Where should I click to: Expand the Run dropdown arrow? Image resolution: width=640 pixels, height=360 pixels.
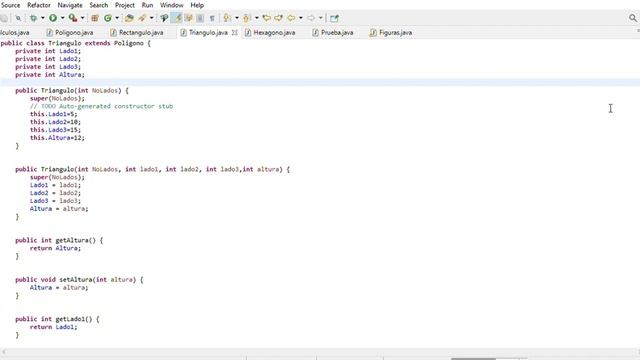pos(62,18)
